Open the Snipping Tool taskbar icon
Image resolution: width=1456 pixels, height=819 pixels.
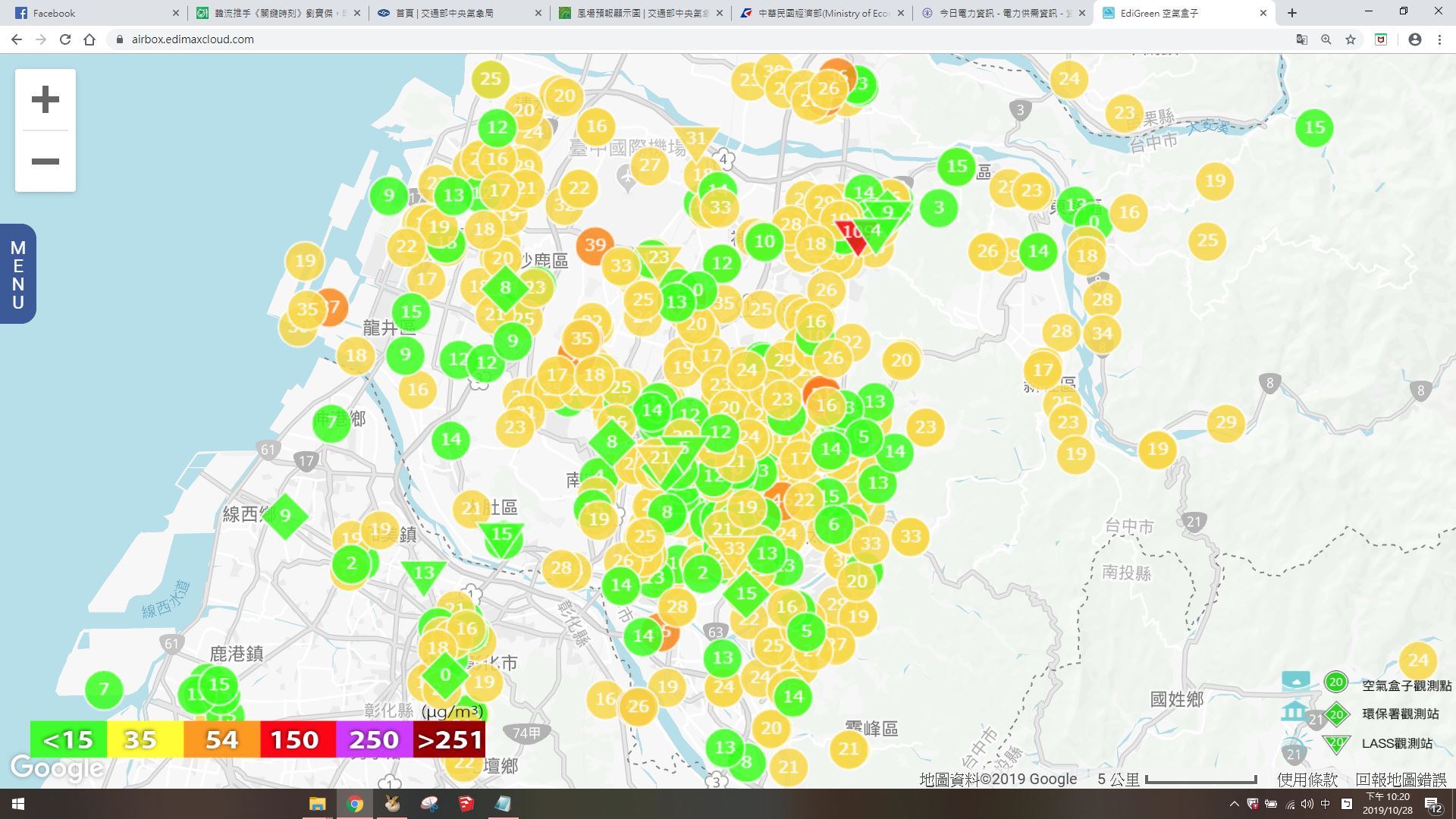click(x=429, y=804)
